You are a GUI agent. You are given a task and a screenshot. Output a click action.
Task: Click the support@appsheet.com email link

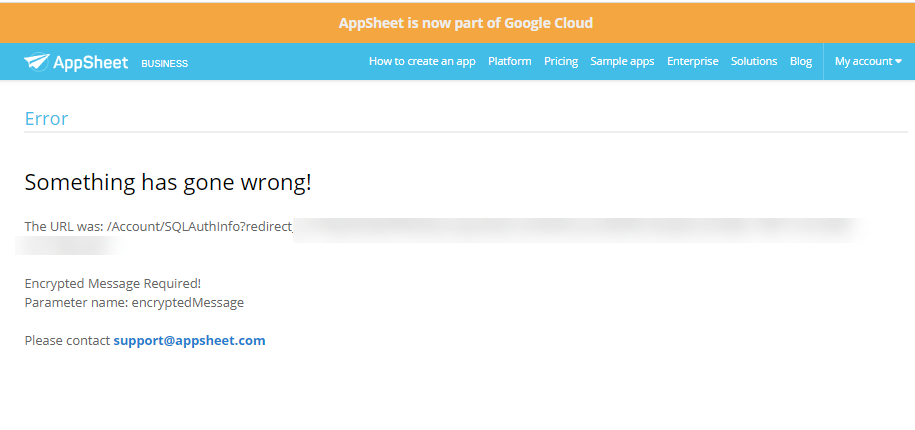(190, 341)
